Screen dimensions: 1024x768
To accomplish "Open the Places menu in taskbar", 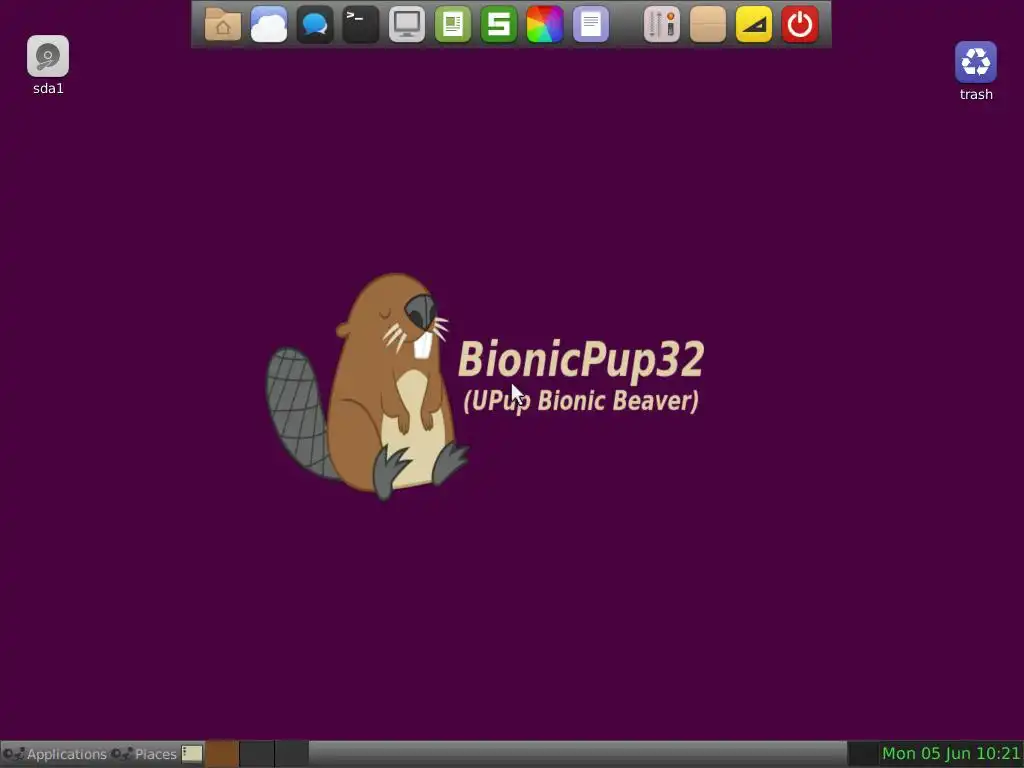I will pyautogui.click(x=144, y=754).
